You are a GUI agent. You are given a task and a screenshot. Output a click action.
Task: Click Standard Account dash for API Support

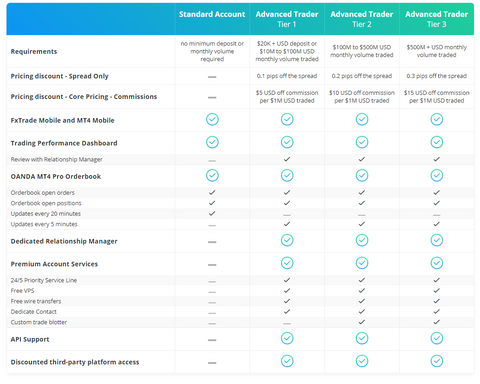(x=212, y=340)
